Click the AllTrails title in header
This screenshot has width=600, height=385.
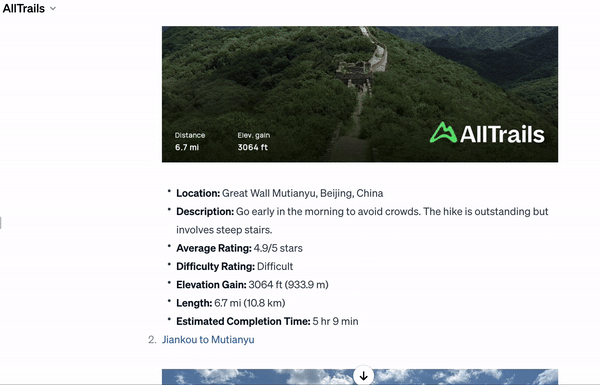pyautogui.click(x=24, y=8)
